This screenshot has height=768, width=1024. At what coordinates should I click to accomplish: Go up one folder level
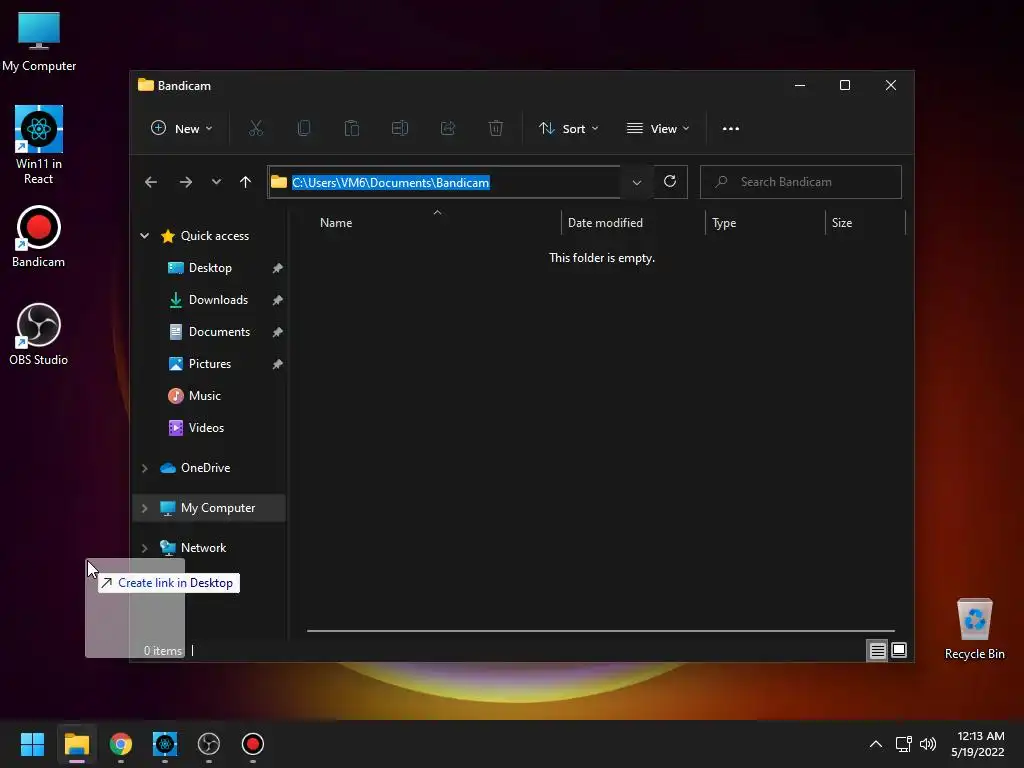(246, 182)
